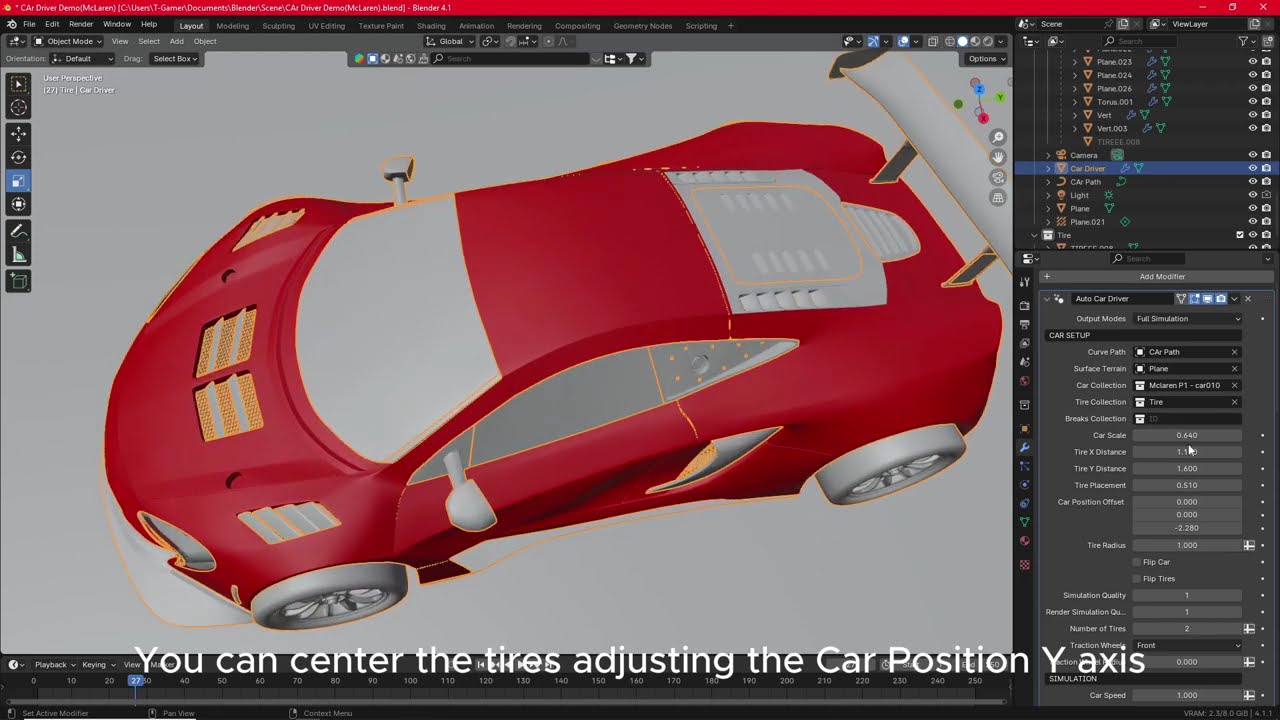Expand the Camera tree item
Viewport: 1280px width, 720px height.
tap(1048, 155)
